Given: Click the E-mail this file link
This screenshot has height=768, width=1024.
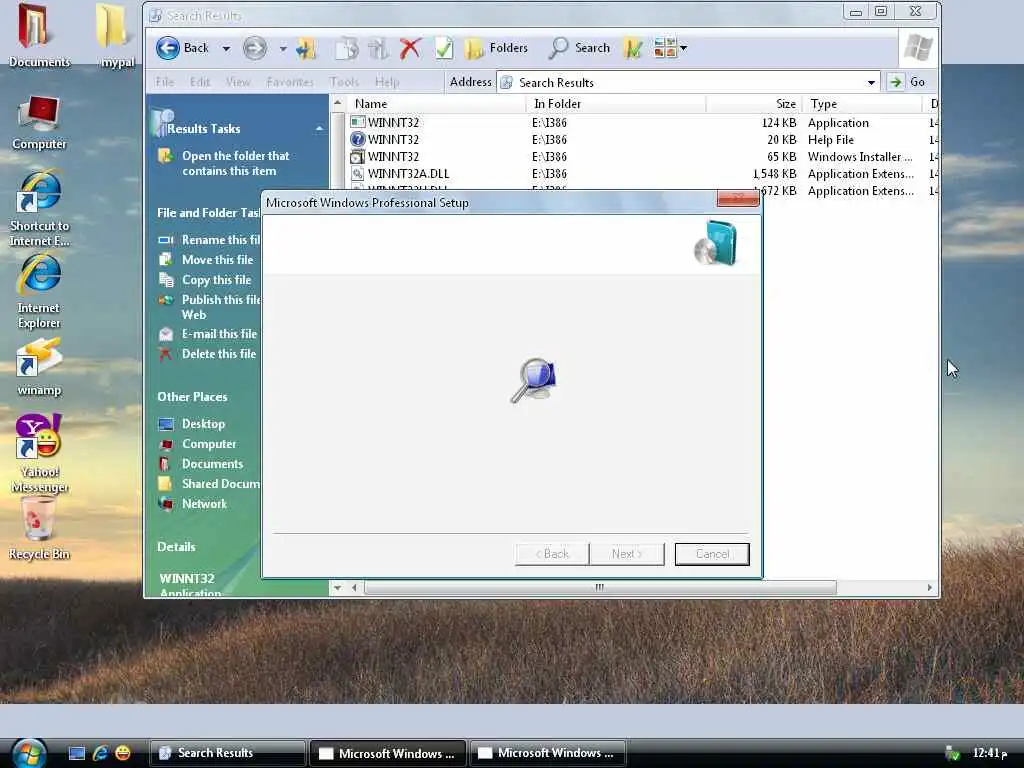Looking at the screenshot, I should 219,334.
